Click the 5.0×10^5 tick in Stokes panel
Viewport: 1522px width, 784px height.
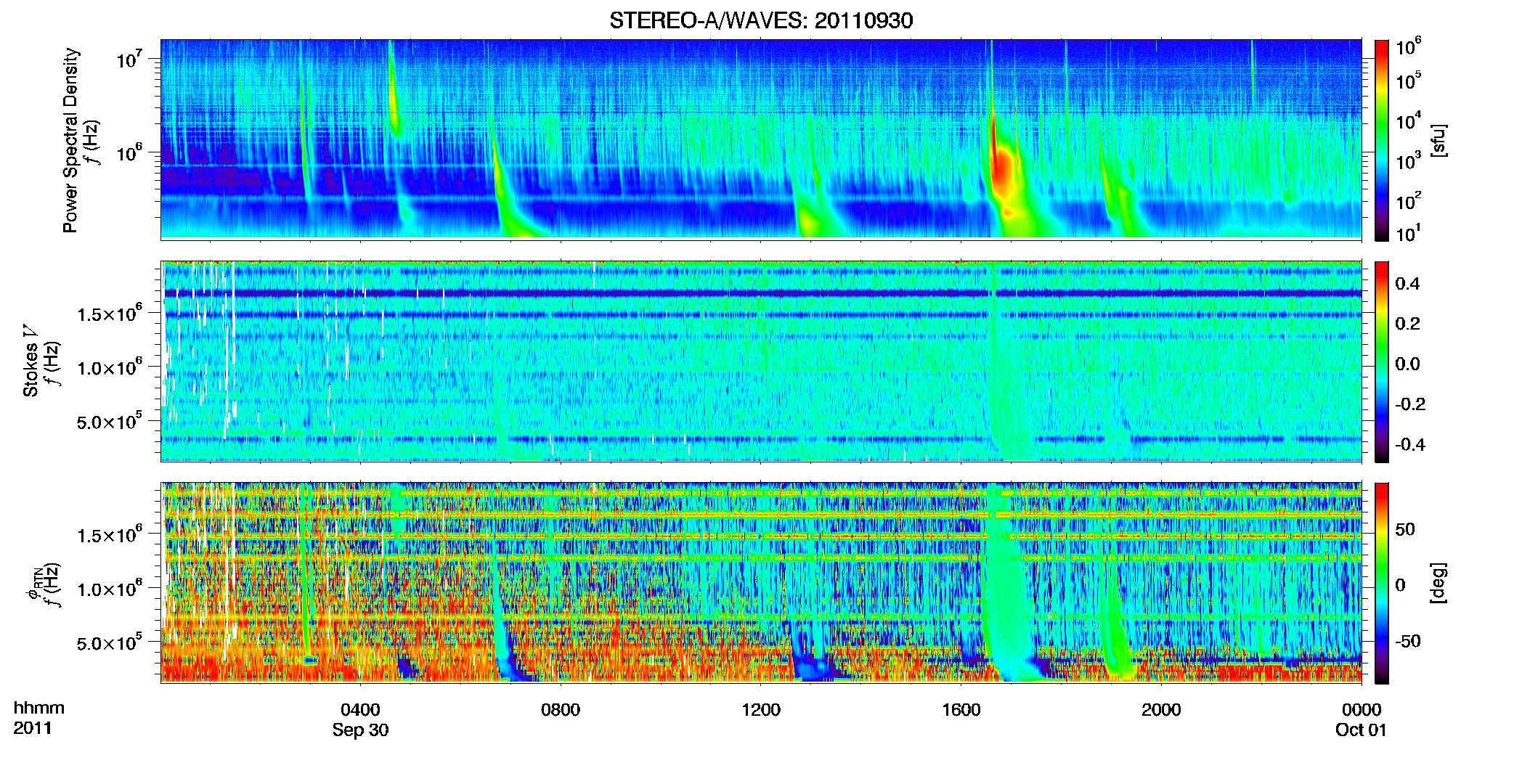point(110,420)
